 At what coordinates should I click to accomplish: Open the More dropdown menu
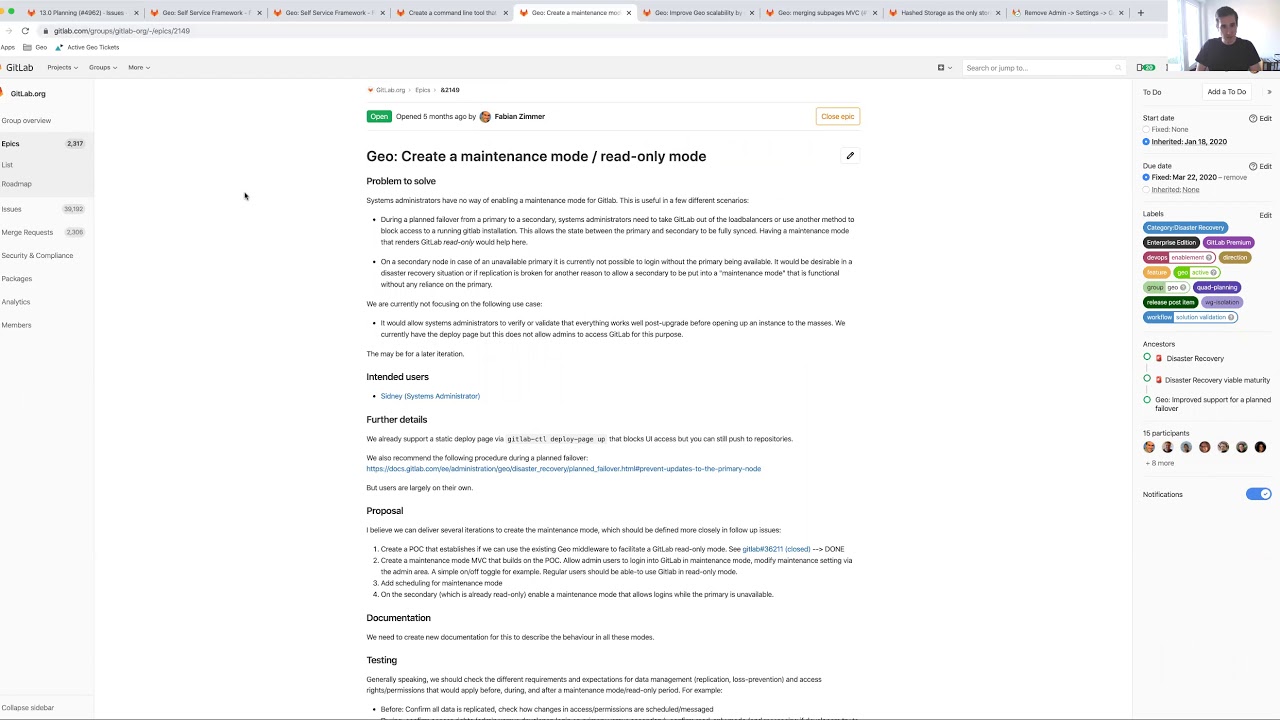[x=138, y=68]
